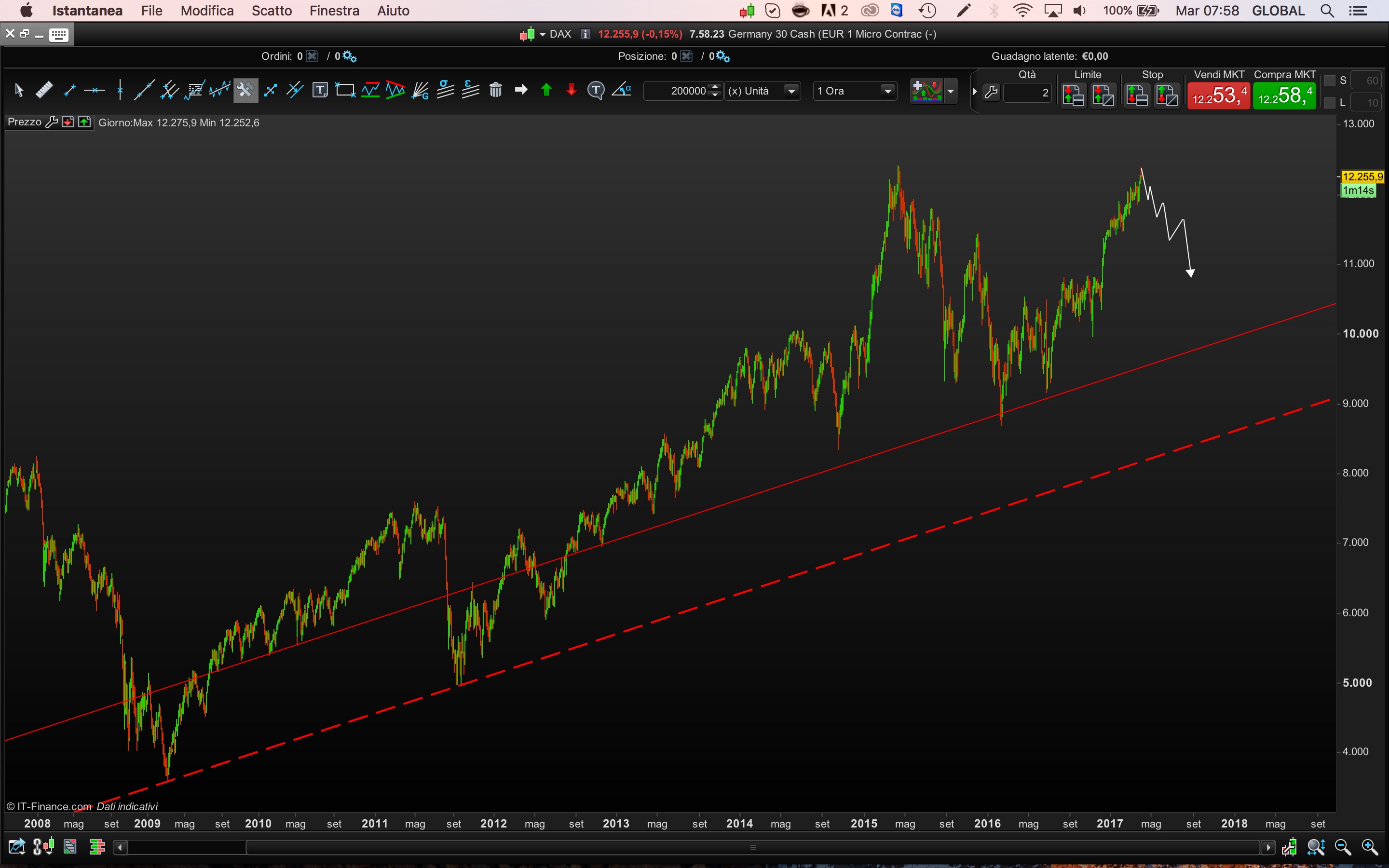Image resolution: width=1389 pixels, height=868 pixels.
Task: Select the rectangle drawing tool
Action: coord(345,90)
